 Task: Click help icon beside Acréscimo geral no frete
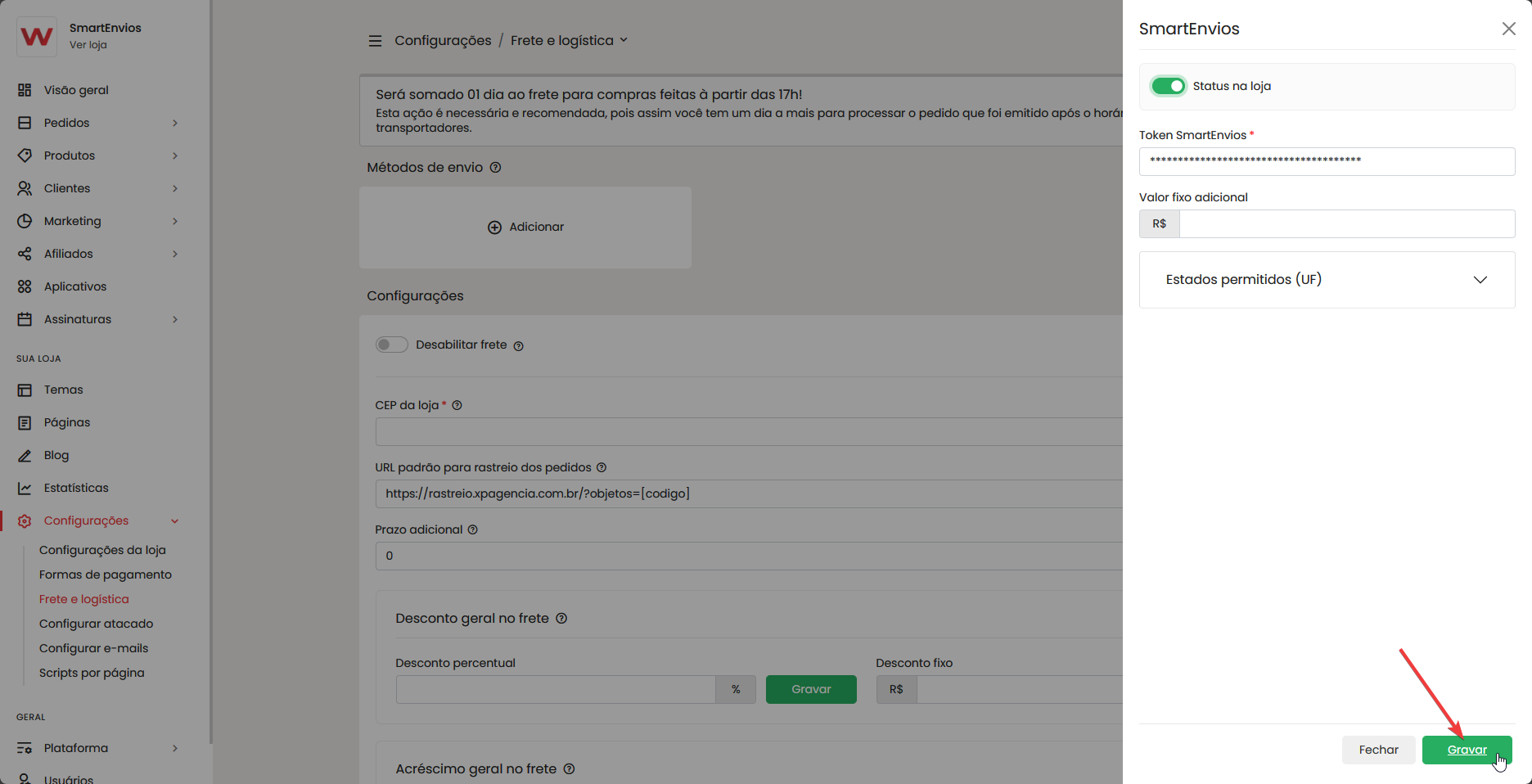(x=569, y=769)
